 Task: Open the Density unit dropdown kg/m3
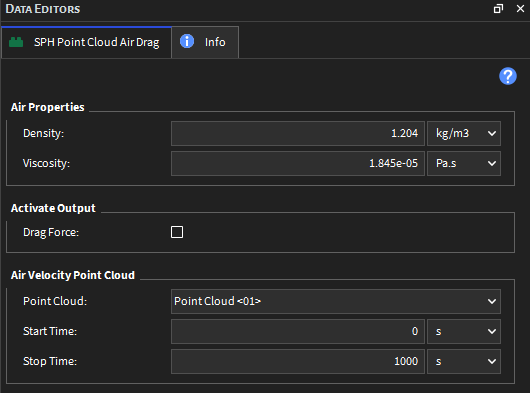464,133
